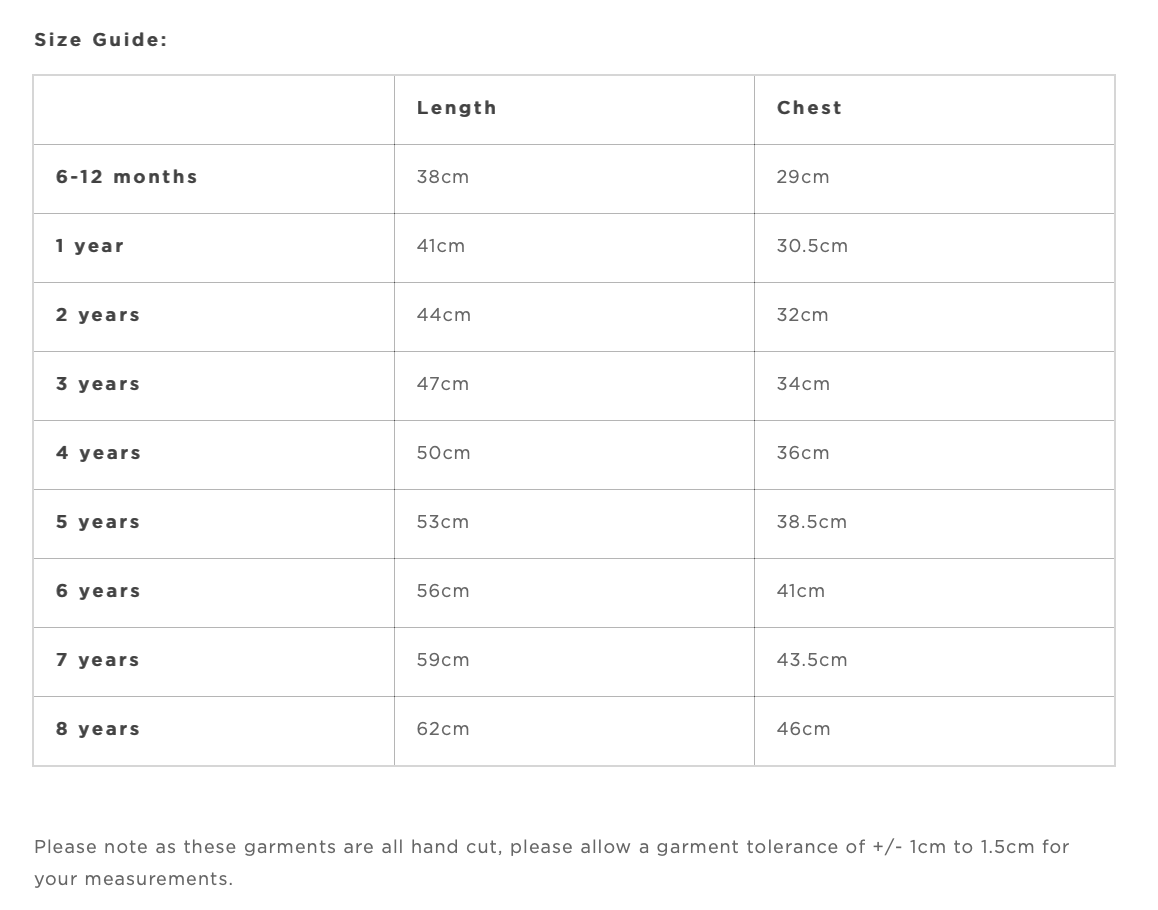Click the 7 years row label
The image size is (1158, 910).
pos(98,660)
